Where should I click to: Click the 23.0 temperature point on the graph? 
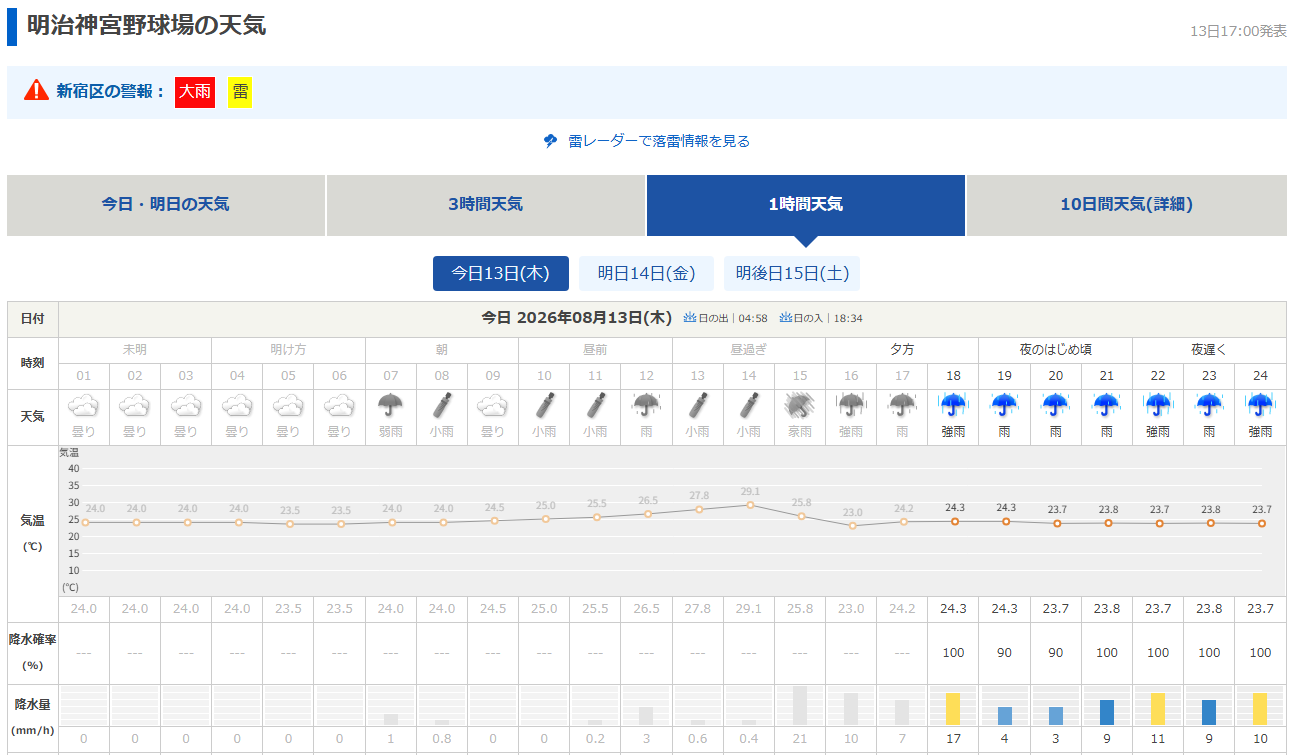tap(852, 525)
